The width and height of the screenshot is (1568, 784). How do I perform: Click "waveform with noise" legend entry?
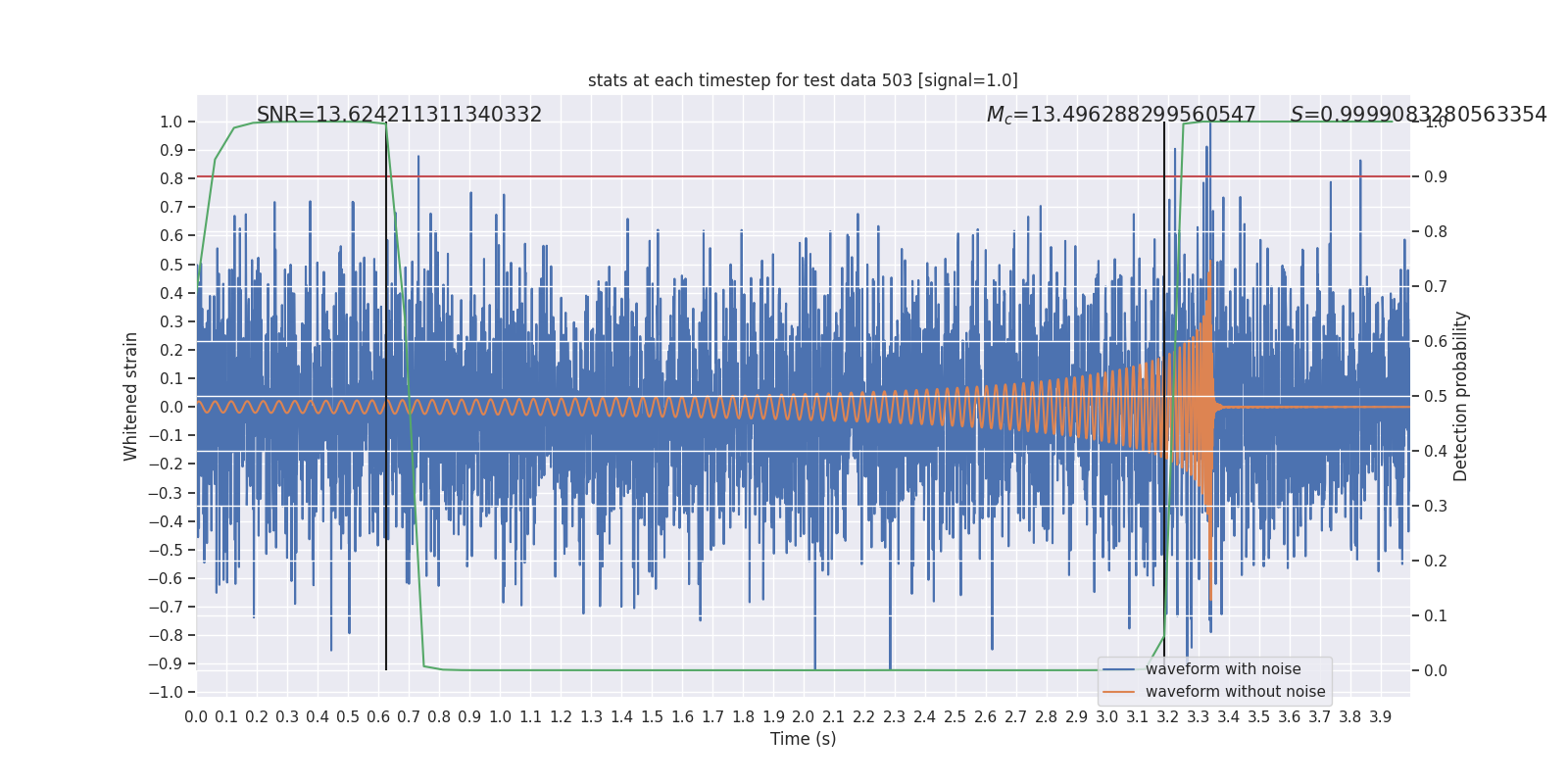click(x=1222, y=669)
